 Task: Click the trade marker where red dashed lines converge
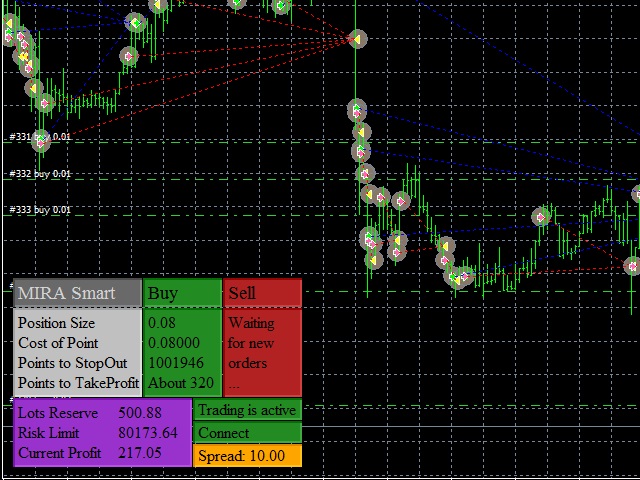pos(357,39)
